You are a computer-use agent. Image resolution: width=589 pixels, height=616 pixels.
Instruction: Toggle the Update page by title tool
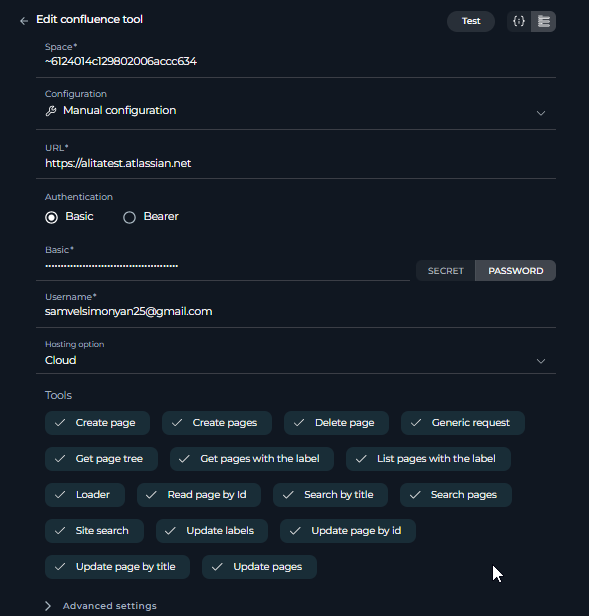[x=117, y=567]
